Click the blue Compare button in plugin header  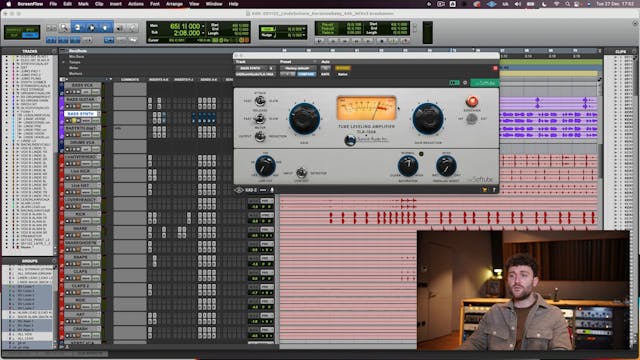(x=306, y=74)
